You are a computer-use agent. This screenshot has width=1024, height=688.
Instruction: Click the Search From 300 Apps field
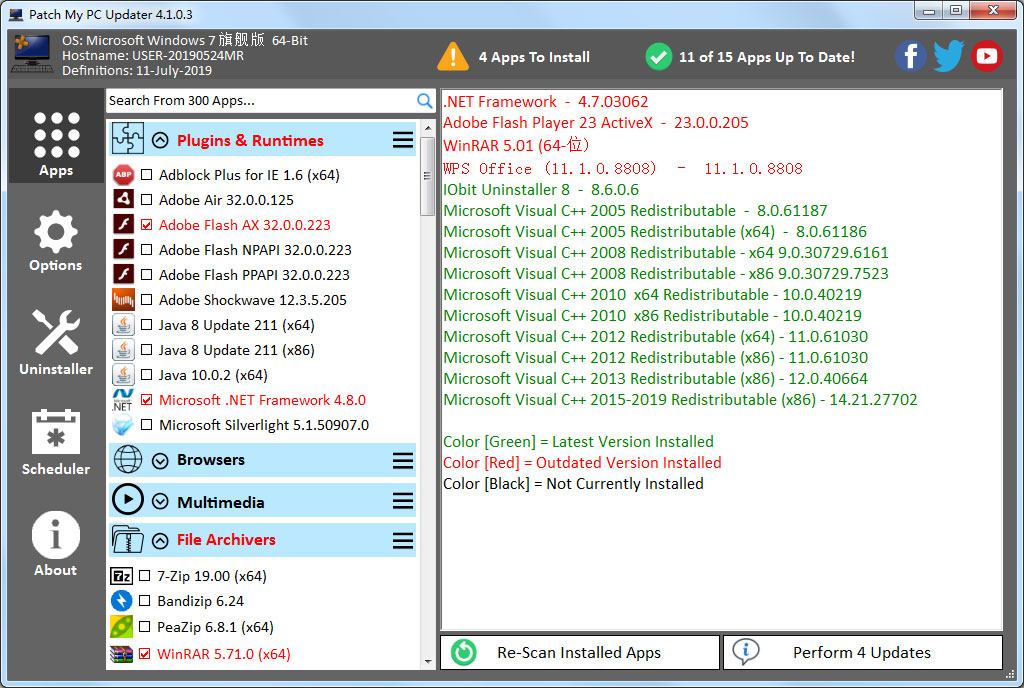pos(260,100)
